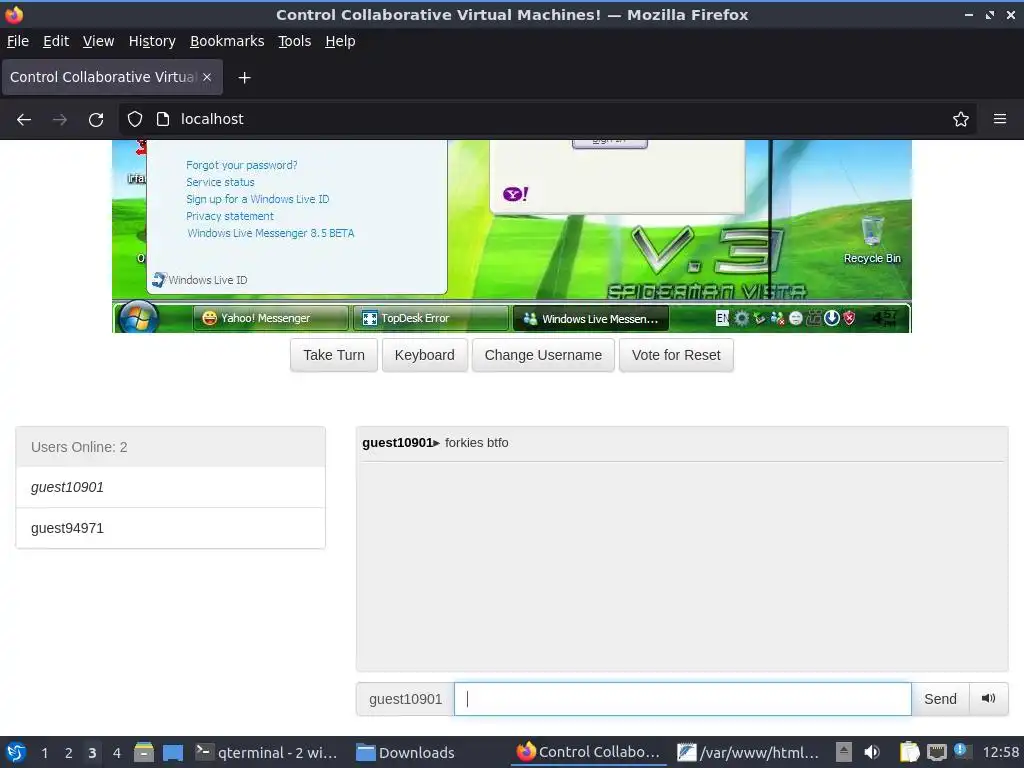Click the Keyboard button
Image resolution: width=1024 pixels, height=768 pixels.
pos(424,355)
